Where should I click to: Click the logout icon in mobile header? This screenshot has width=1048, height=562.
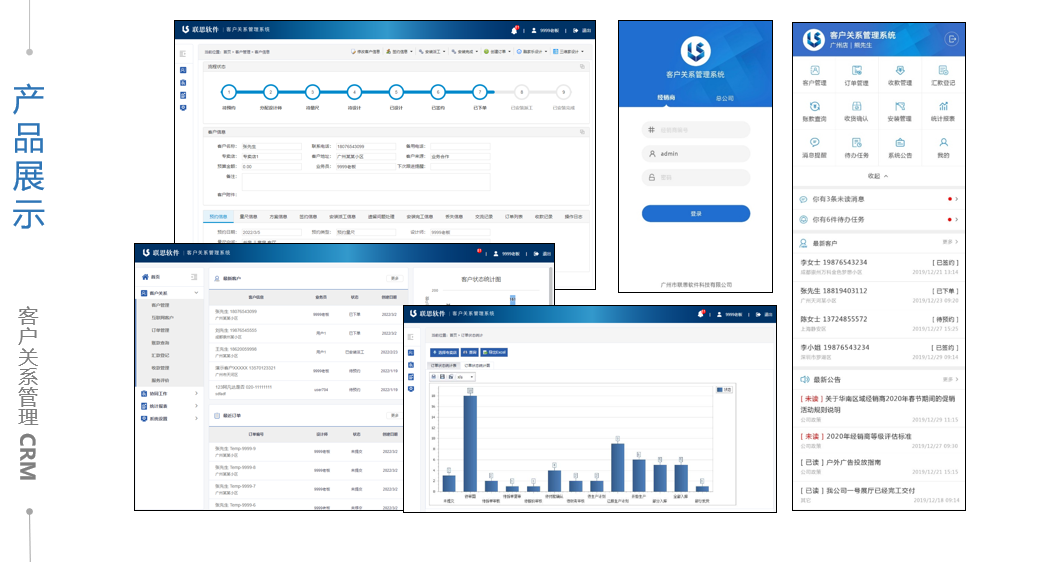pyautogui.click(x=951, y=38)
